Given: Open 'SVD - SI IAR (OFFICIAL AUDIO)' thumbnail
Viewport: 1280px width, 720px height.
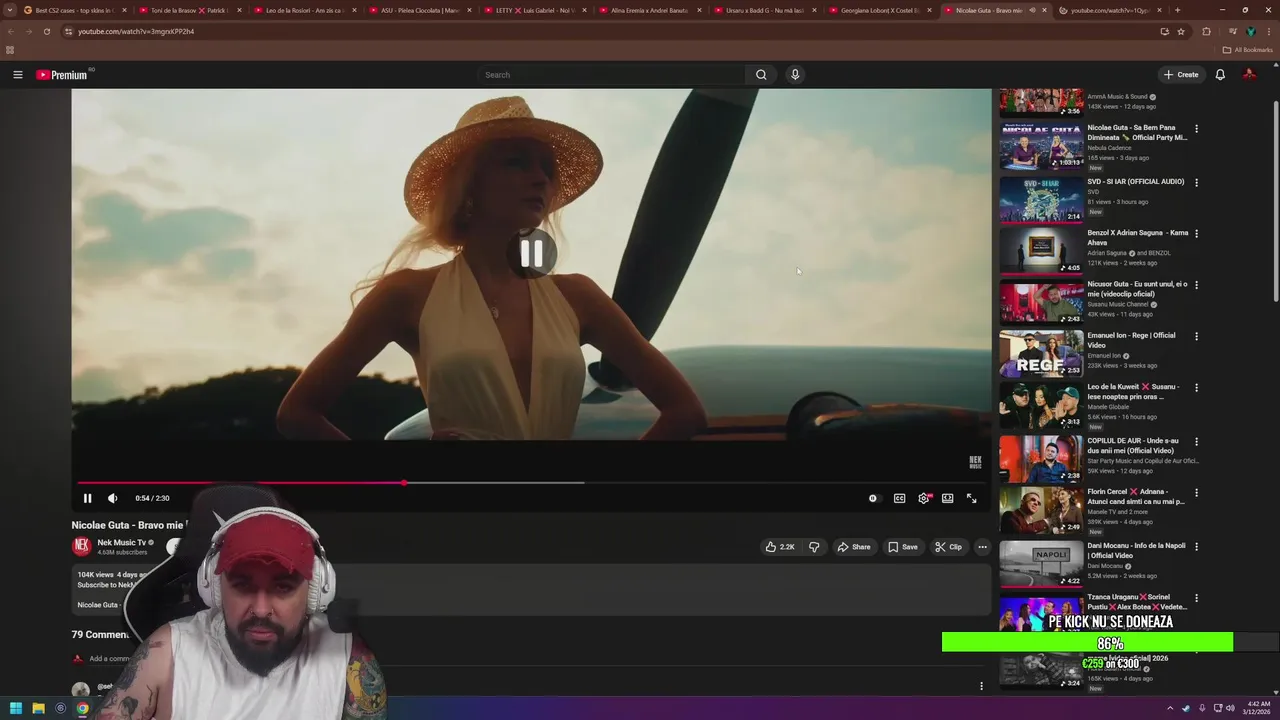Looking at the screenshot, I should (x=1041, y=199).
